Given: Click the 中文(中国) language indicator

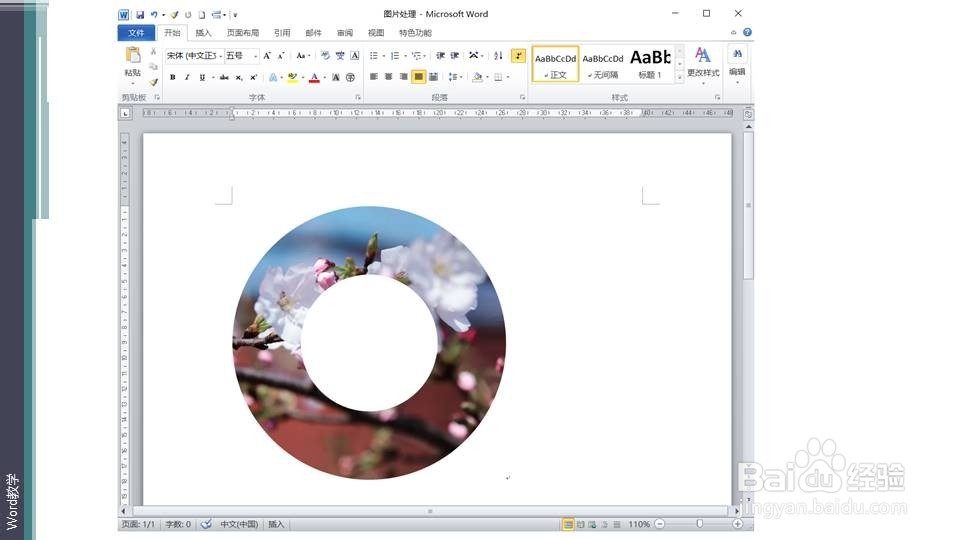Looking at the screenshot, I should (239, 524).
